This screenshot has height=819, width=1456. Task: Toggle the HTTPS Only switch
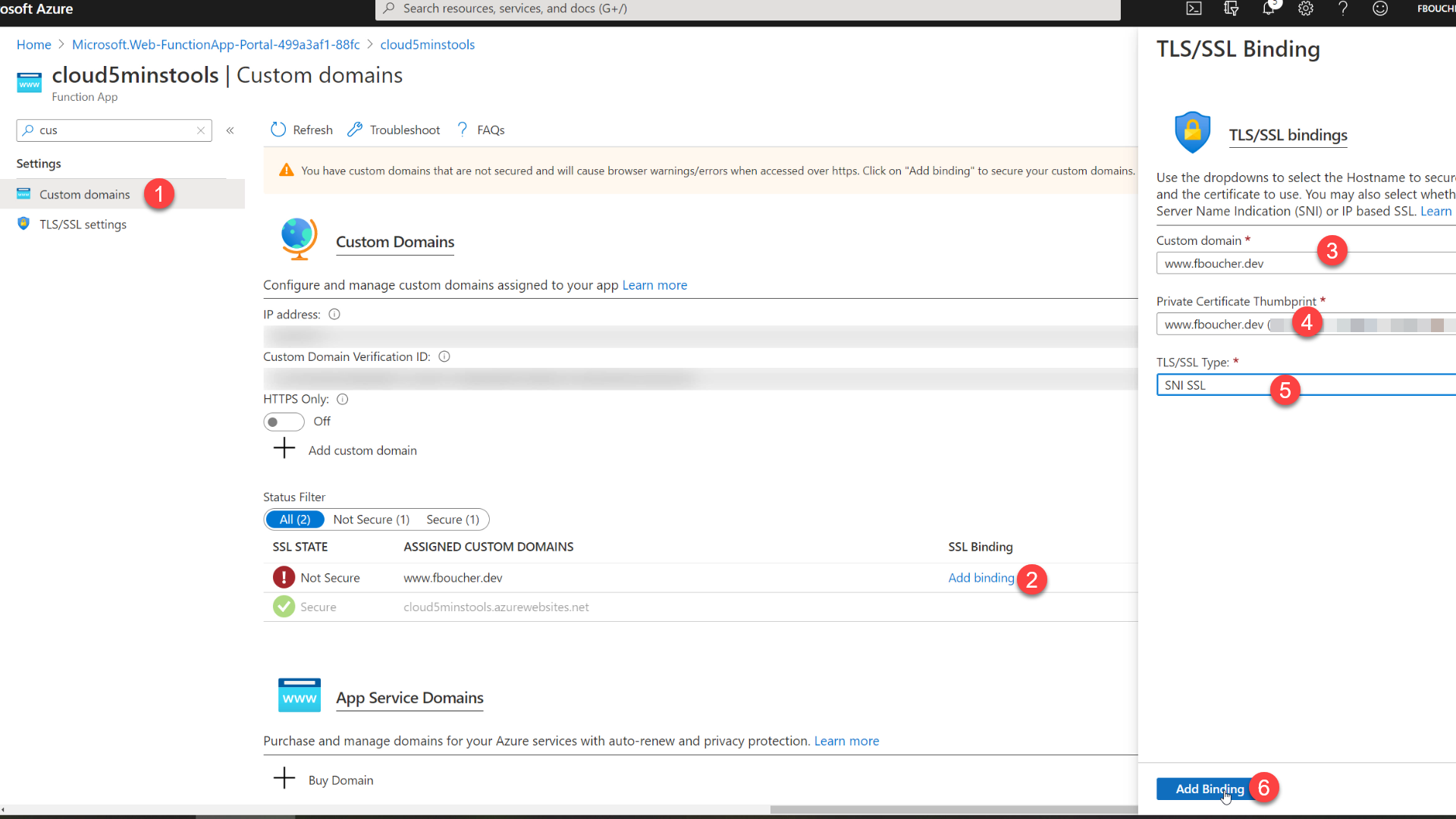pyautogui.click(x=284, y=422)
